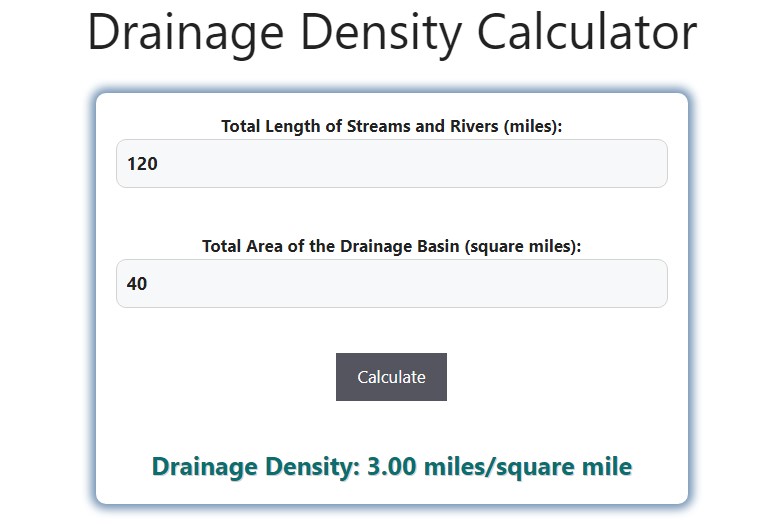This screenshot has height=528, width=764.
Task: Click the right end of stream length input
Action: tap(653, 164)
